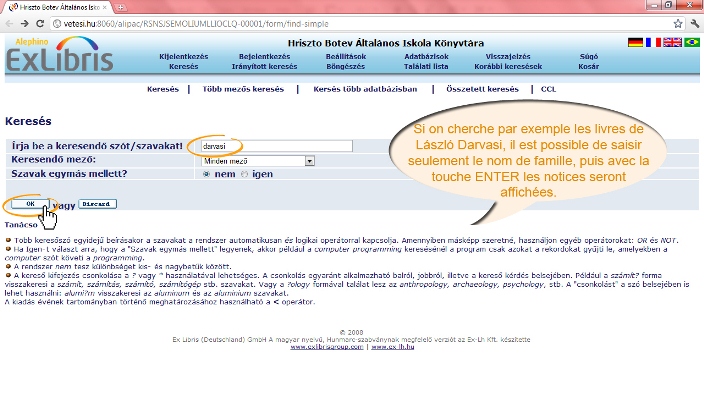Select the 'igen' radio button

pos(244,174)
